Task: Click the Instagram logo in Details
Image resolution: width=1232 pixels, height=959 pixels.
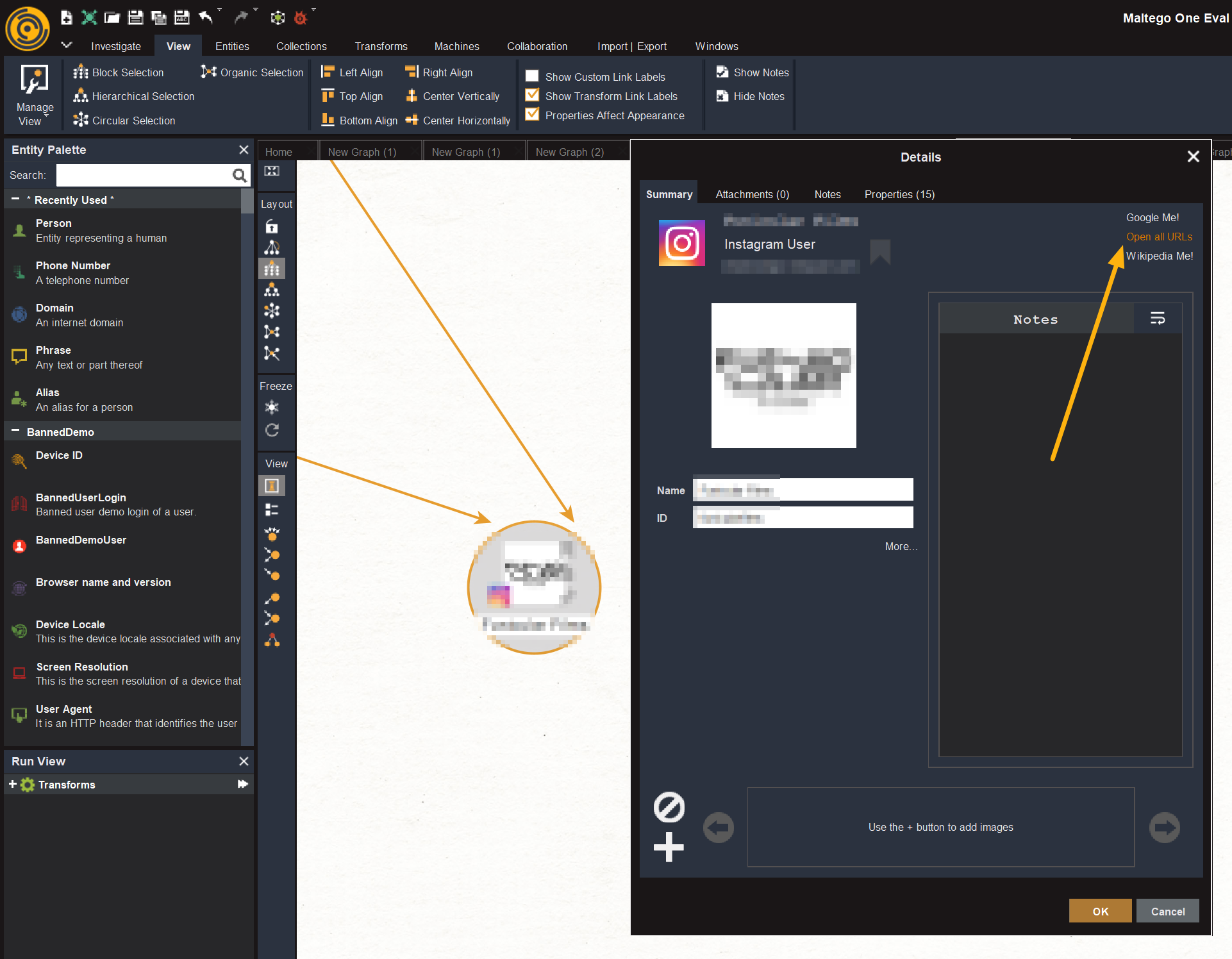Action: (x=681, y=243)
